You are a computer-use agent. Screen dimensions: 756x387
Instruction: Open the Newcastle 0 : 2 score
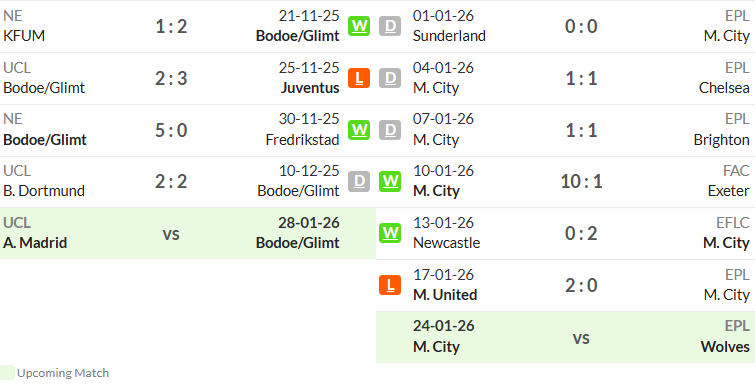pos(581,233)
